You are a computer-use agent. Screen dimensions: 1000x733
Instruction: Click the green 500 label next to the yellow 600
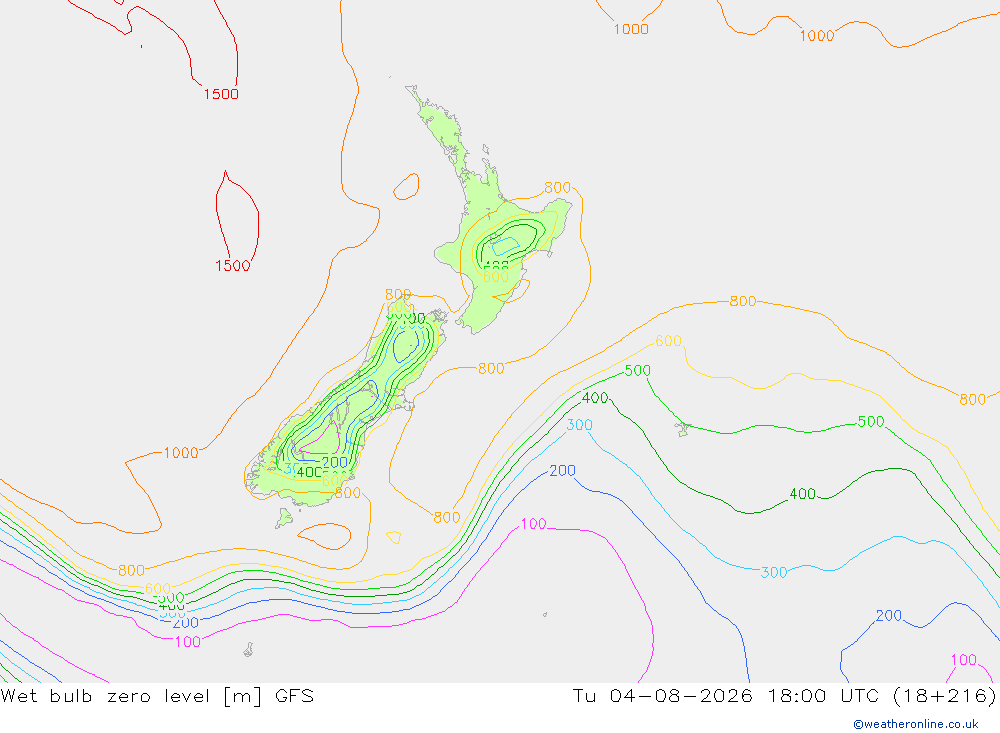[x=638, y=371]
